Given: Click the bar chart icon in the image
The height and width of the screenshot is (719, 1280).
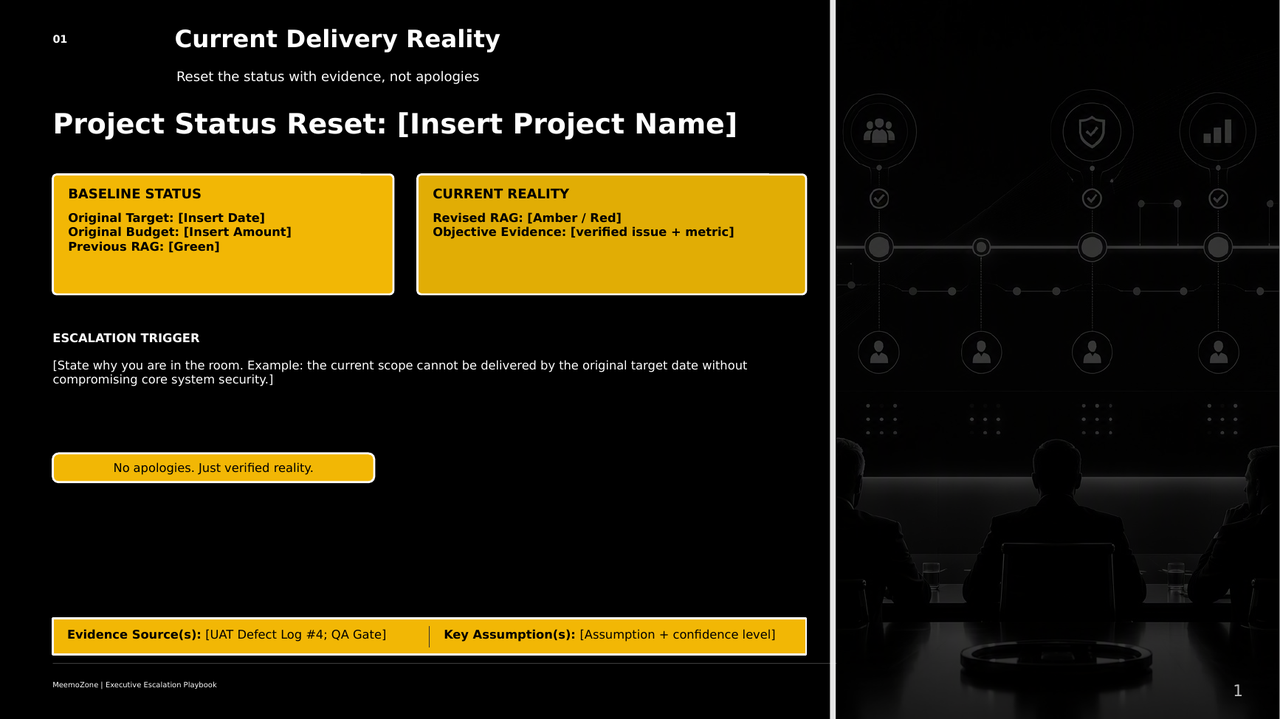Looking at the screenshot, I should click(1217, 131).
